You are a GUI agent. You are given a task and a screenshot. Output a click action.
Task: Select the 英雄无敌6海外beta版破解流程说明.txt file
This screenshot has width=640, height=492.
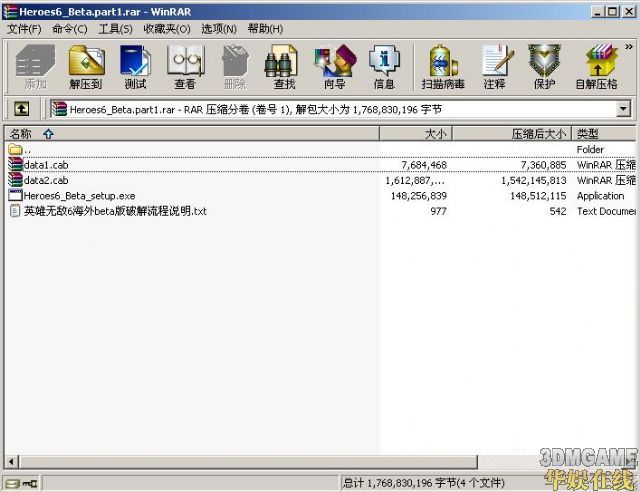coord(320,211)
